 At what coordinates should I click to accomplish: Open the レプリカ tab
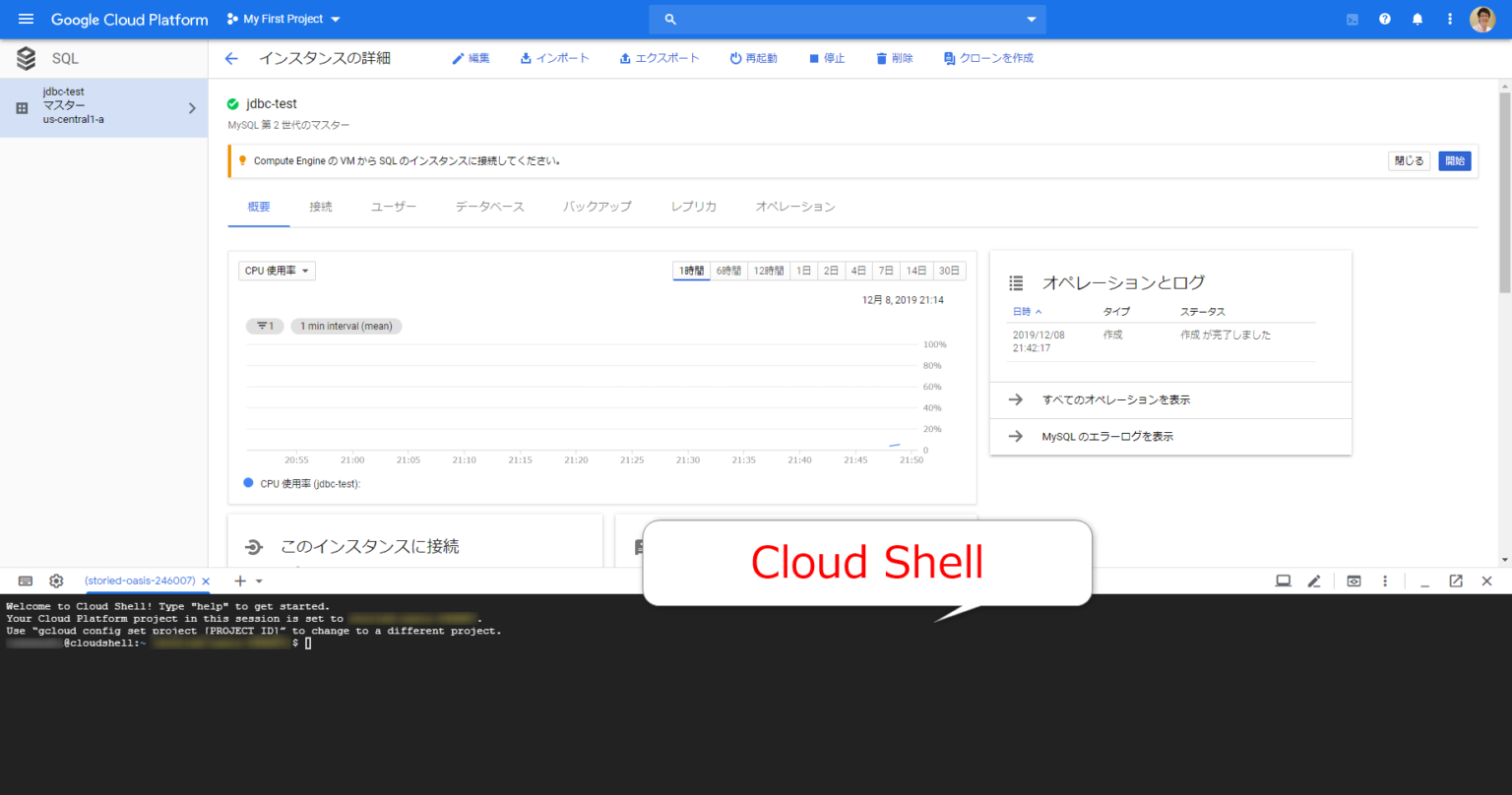click(694, 207)
